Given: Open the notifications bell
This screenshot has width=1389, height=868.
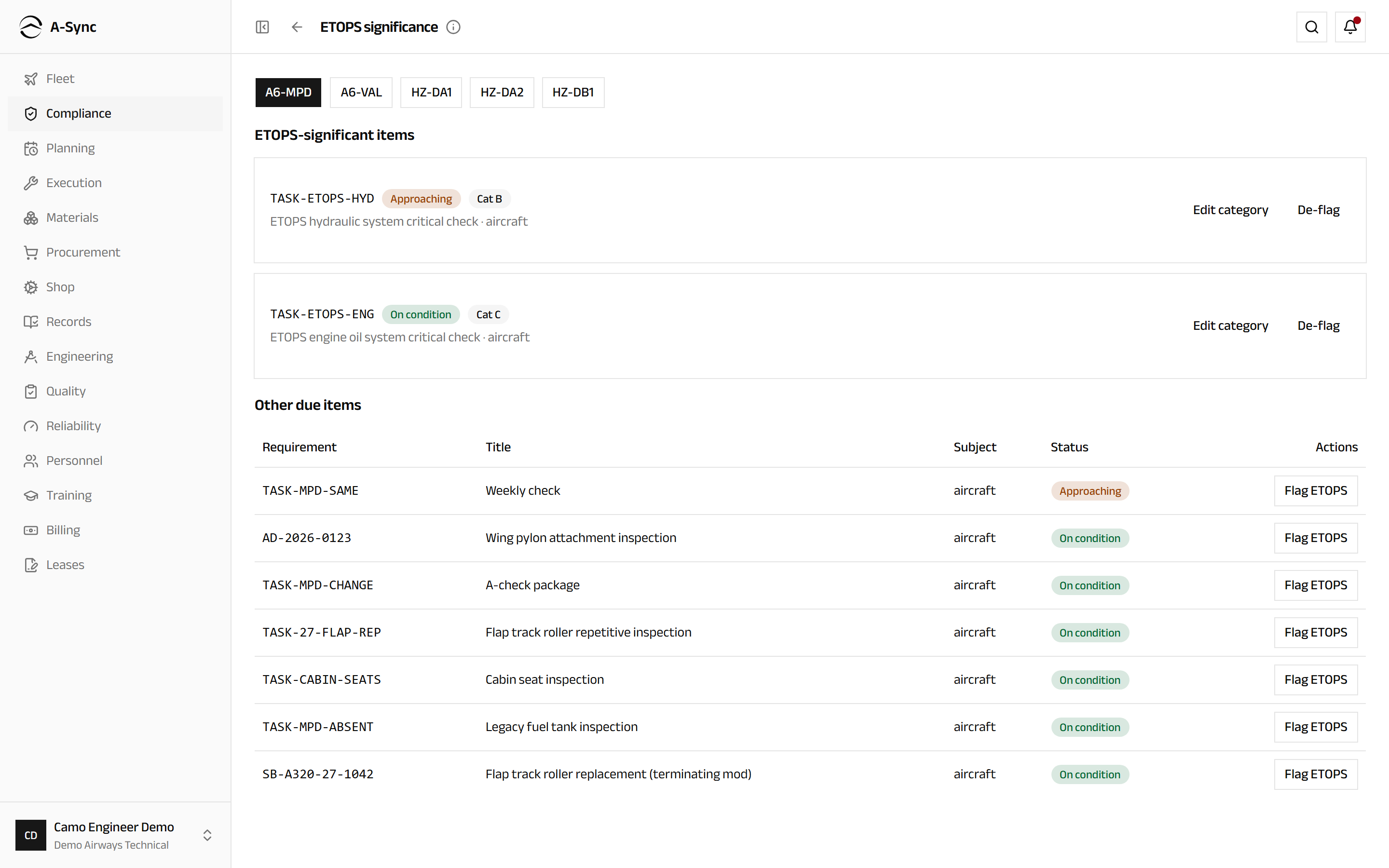Looking at the screenshot, I should [x=1350, y=27].
